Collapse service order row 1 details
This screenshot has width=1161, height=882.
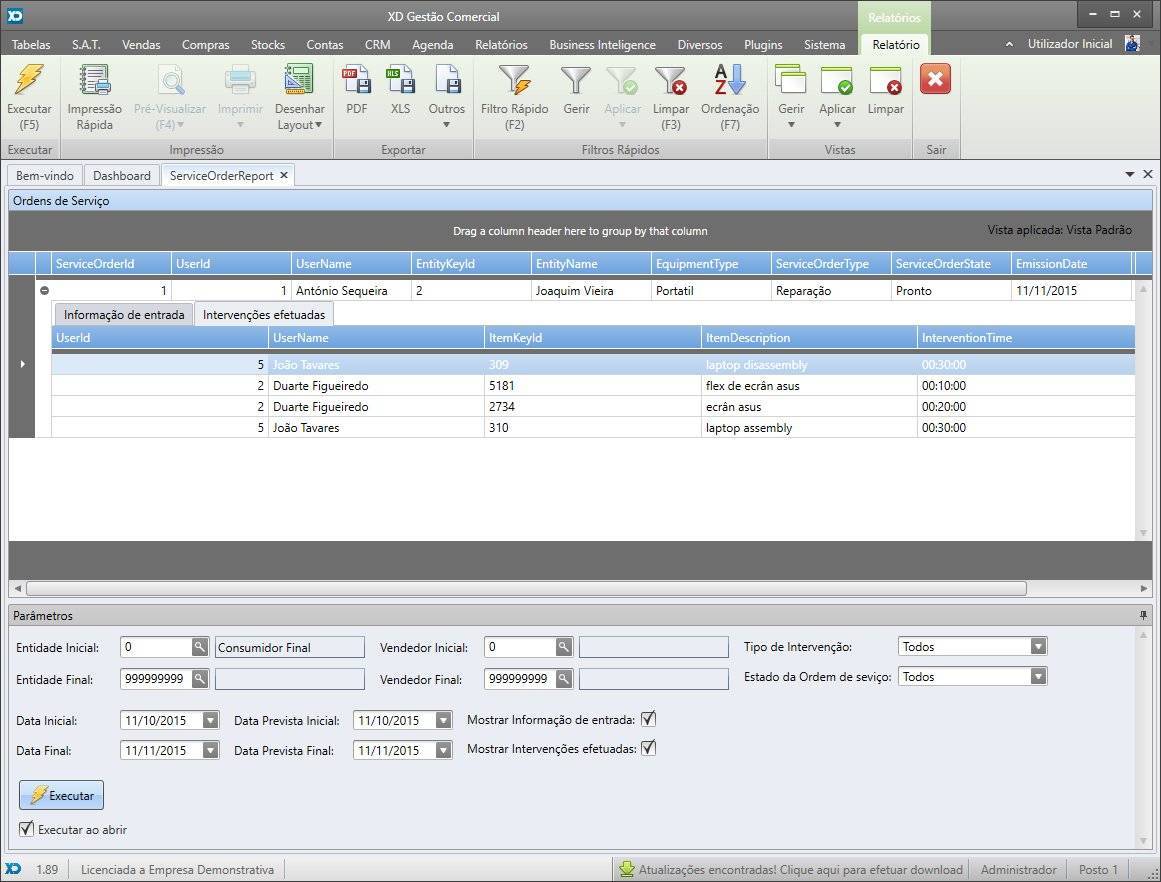click(x=44, y=290)
